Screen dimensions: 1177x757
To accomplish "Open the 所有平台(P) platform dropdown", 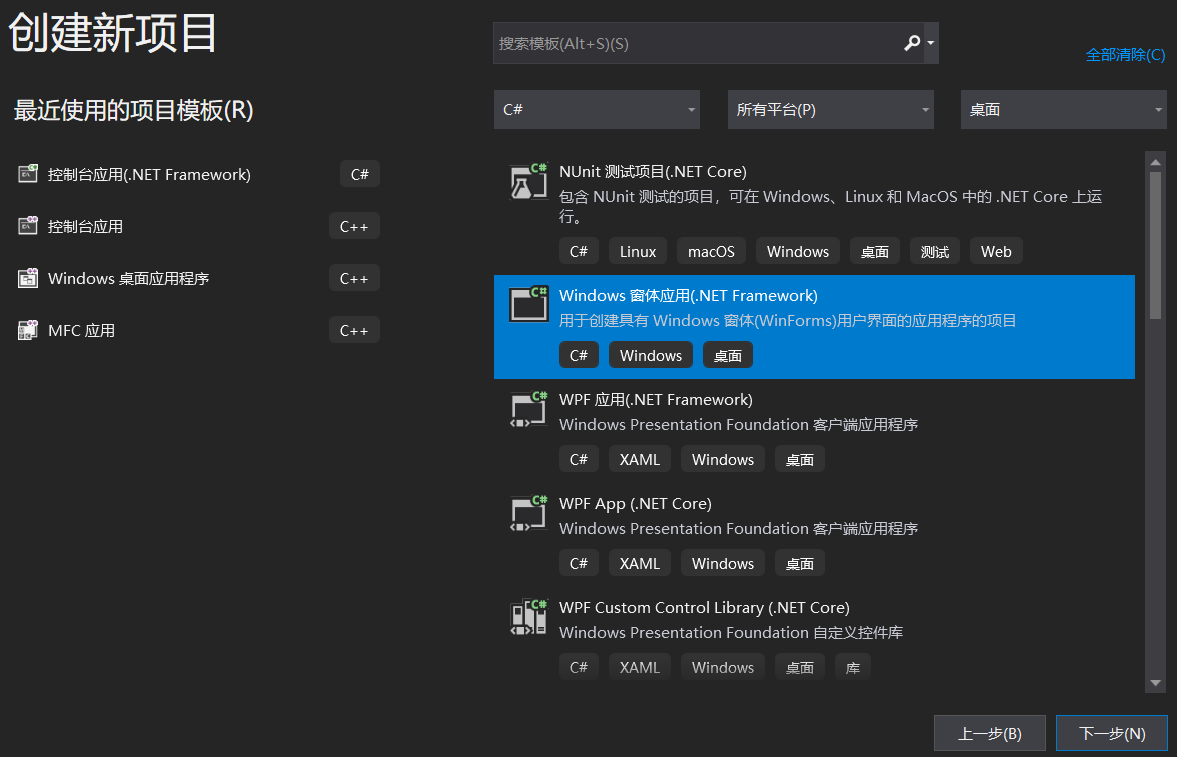I will (x=830, y=110).
